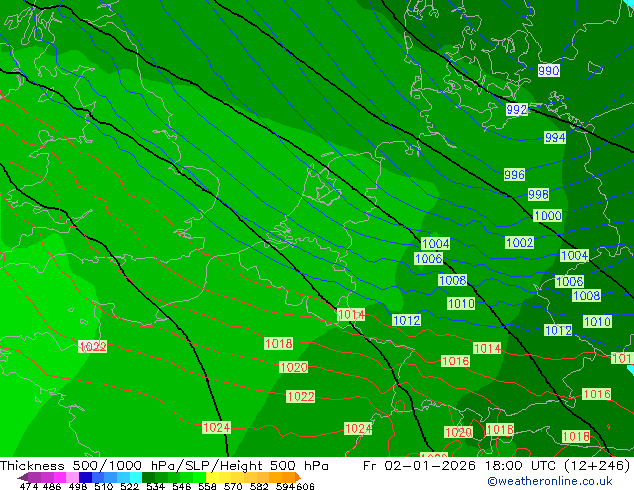Click the bright magenta legend swatch
The image size is (634, 490).
click(x=60, y=477)
